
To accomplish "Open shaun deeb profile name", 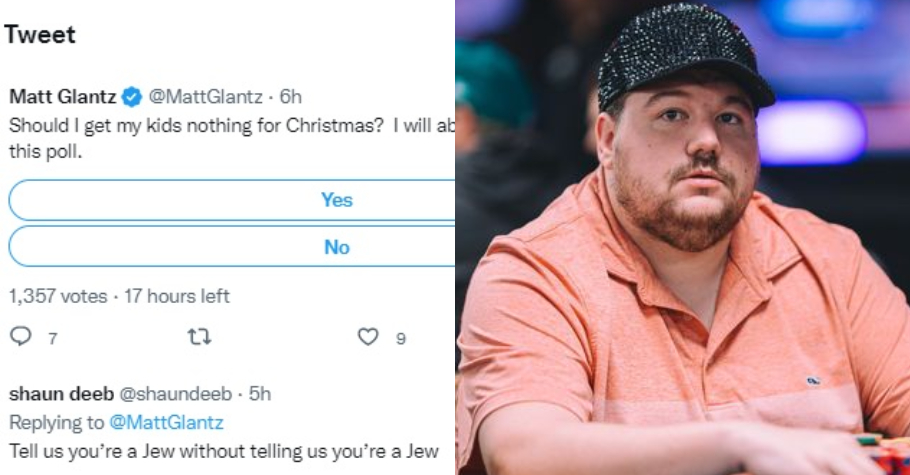I will [62, 394].
